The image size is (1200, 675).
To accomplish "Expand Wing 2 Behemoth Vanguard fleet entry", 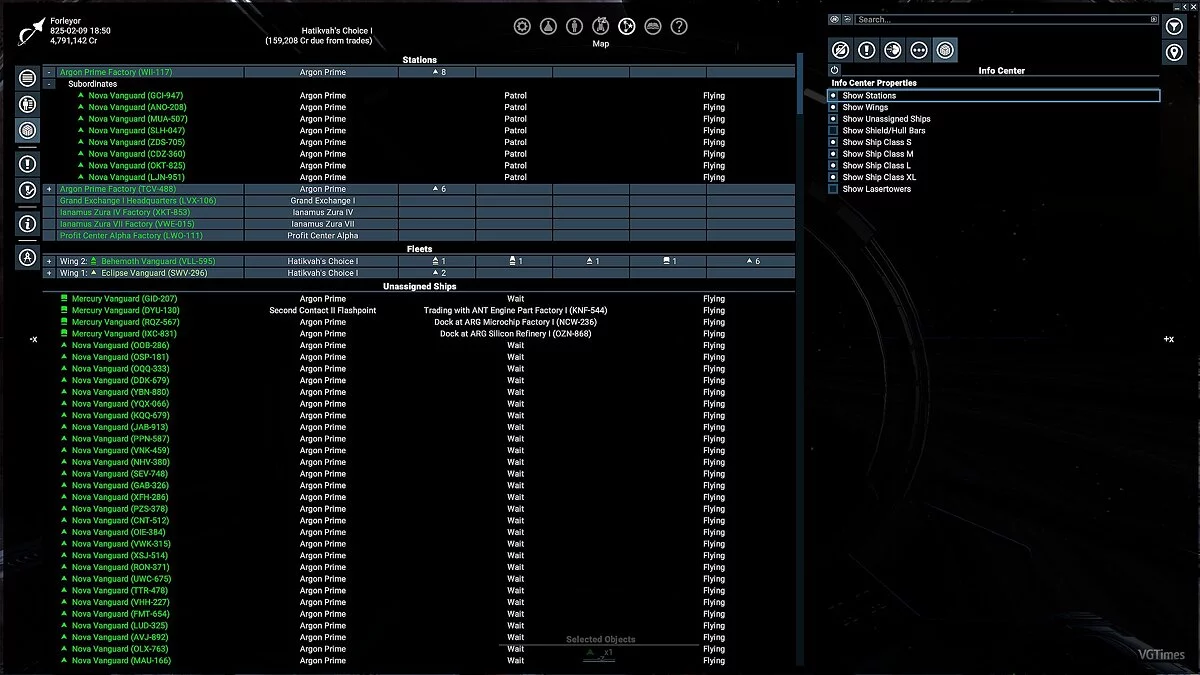I will (47, 260).
